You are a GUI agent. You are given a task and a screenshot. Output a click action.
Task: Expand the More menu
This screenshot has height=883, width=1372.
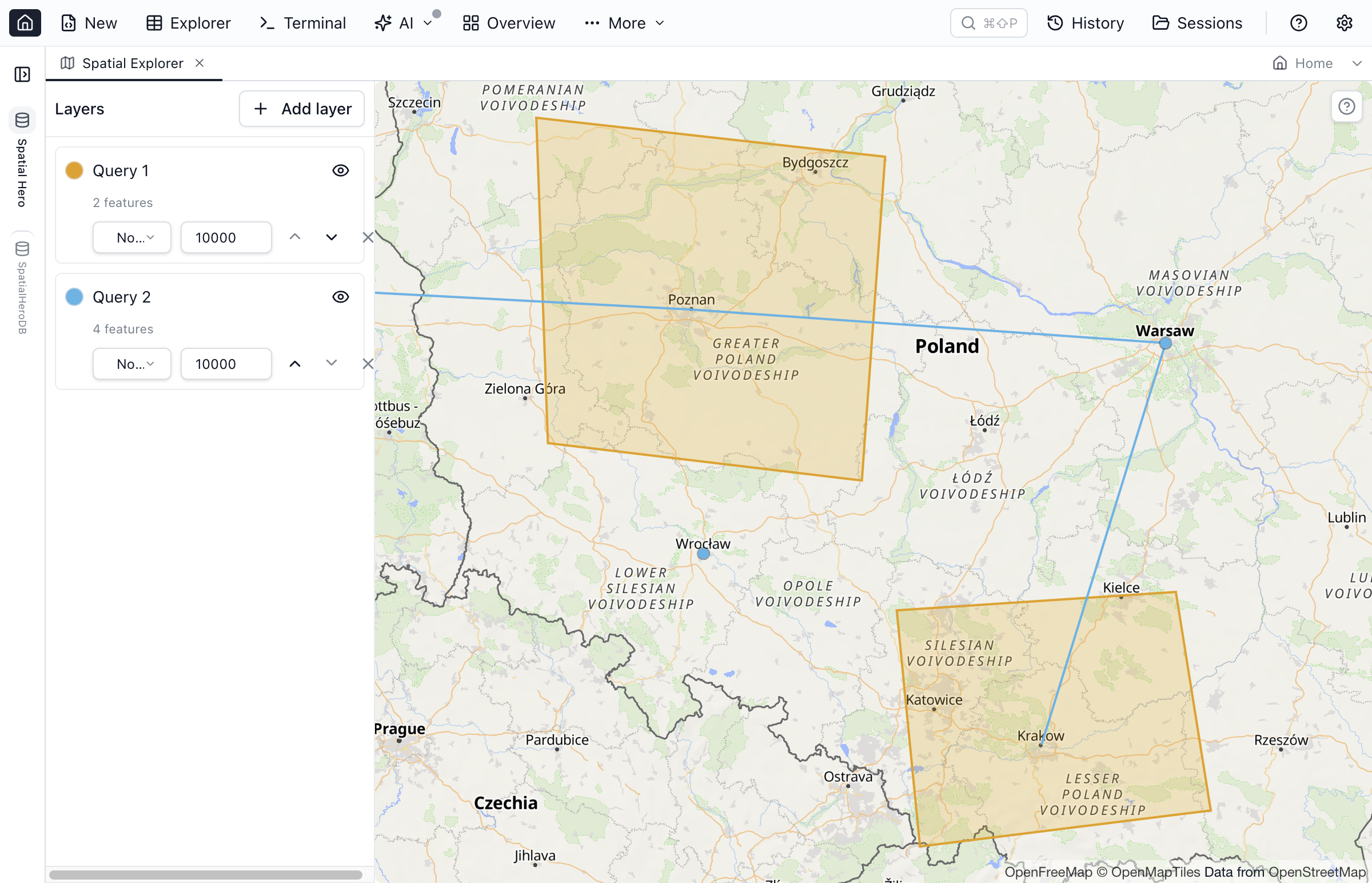(x=624, y=23)
